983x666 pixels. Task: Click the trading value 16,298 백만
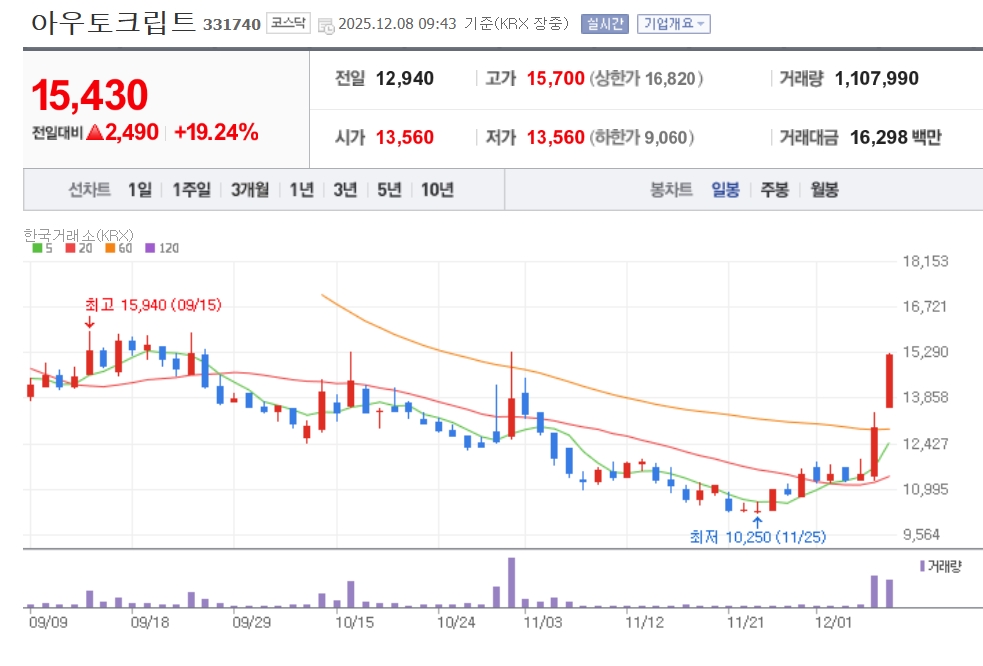[896, 137]
